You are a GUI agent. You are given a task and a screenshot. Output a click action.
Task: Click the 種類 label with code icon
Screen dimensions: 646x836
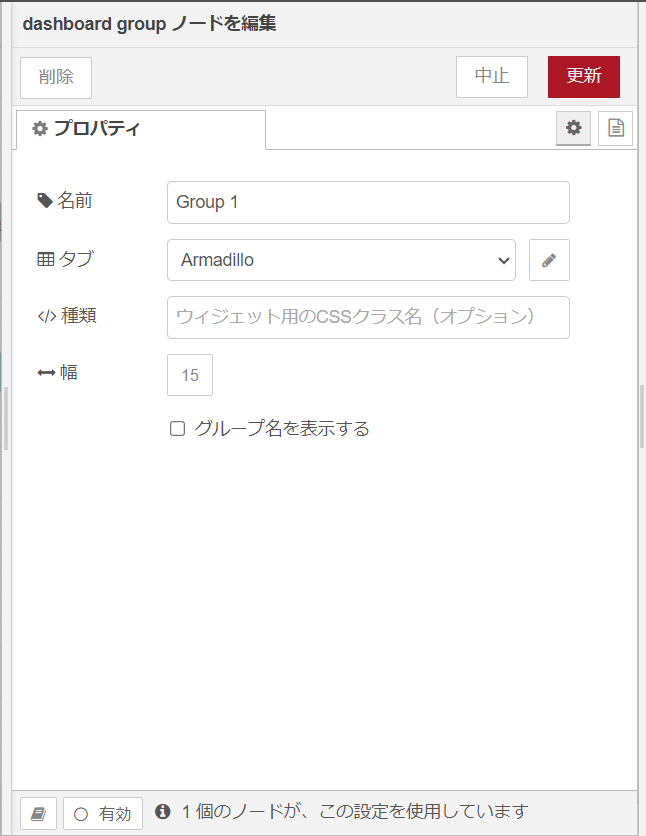[67, 316]
